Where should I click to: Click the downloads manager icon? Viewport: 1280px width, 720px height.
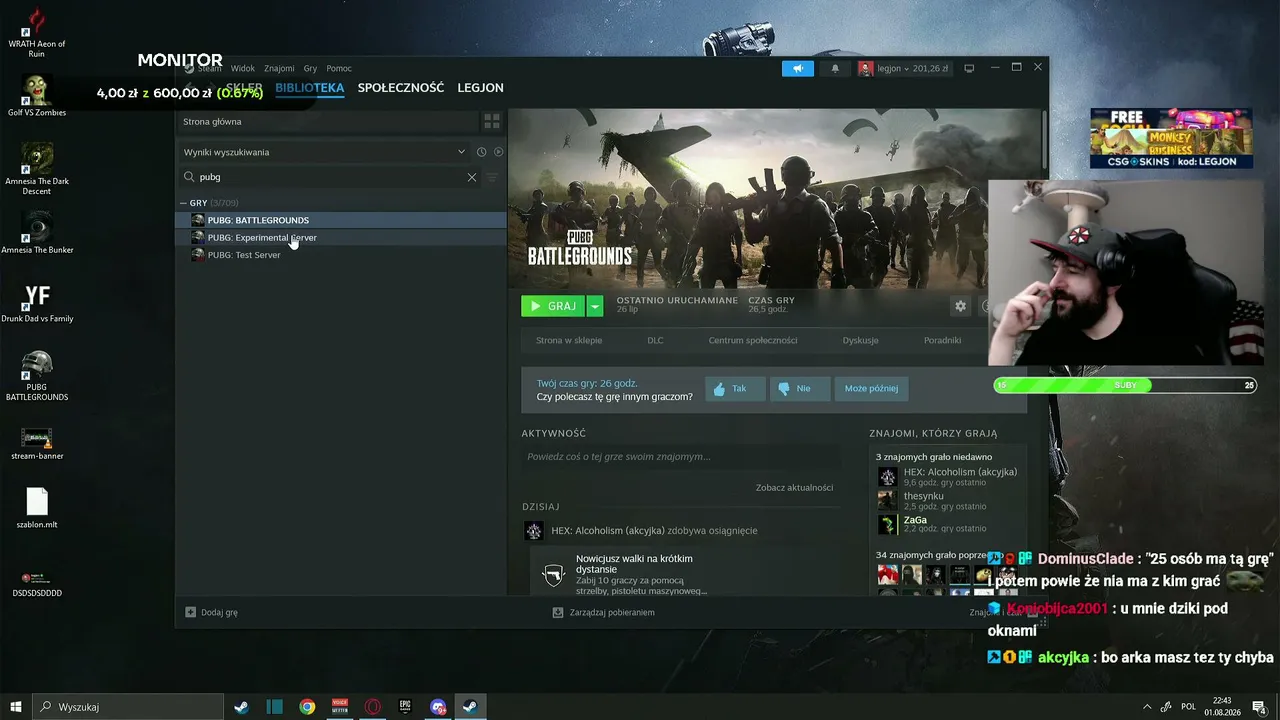pyautogui.click(x=558, y=612)
